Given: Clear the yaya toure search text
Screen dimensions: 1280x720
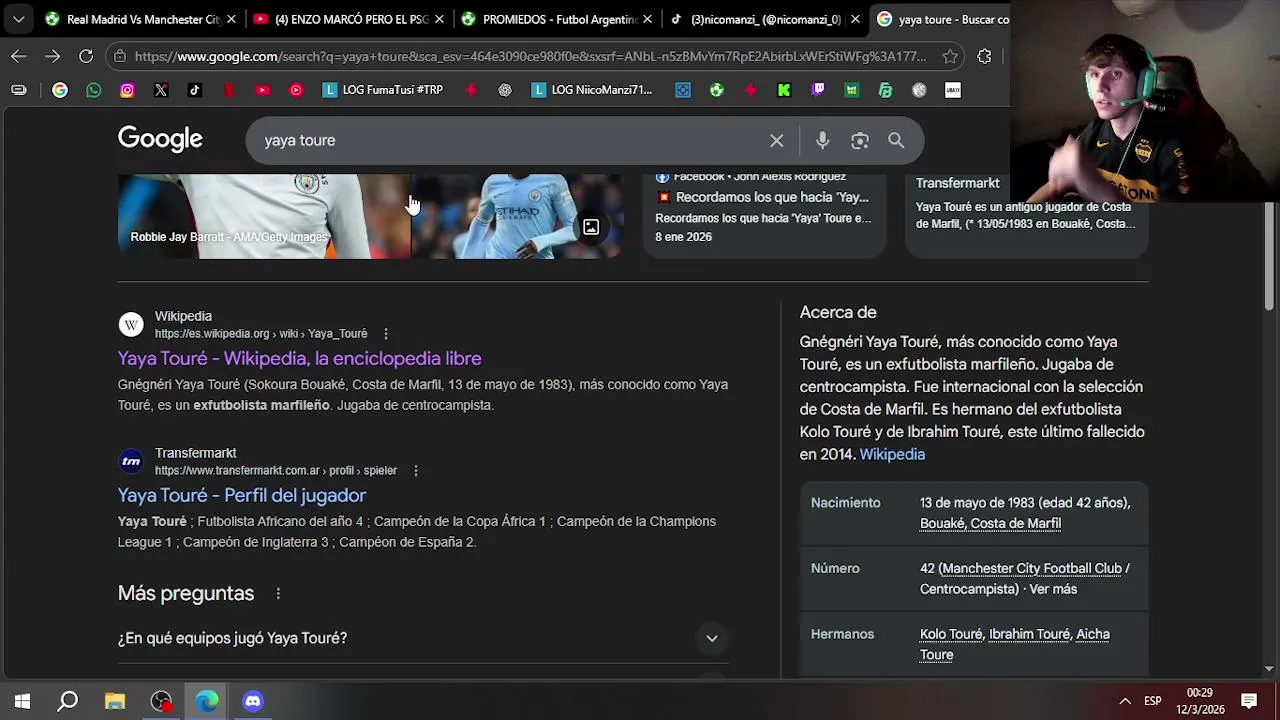Looking at the screenshot, I should point(777,141).
